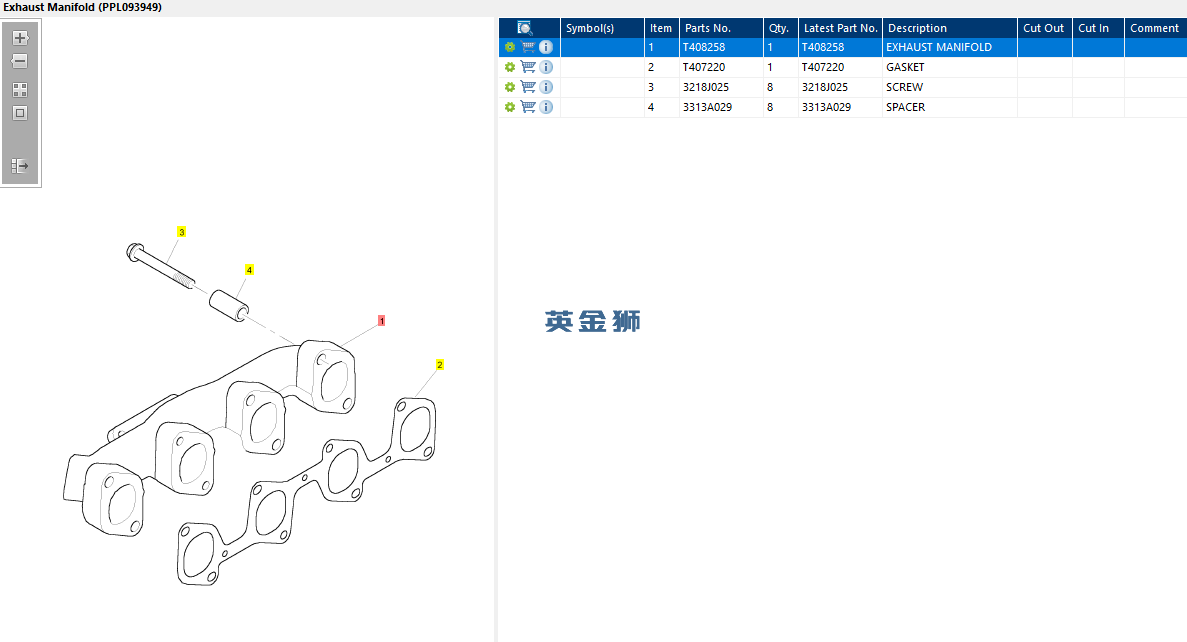This screenshot has width=1187, height=642.
Task: Zoom in on the diagram
Action: (x=20, y=37)
